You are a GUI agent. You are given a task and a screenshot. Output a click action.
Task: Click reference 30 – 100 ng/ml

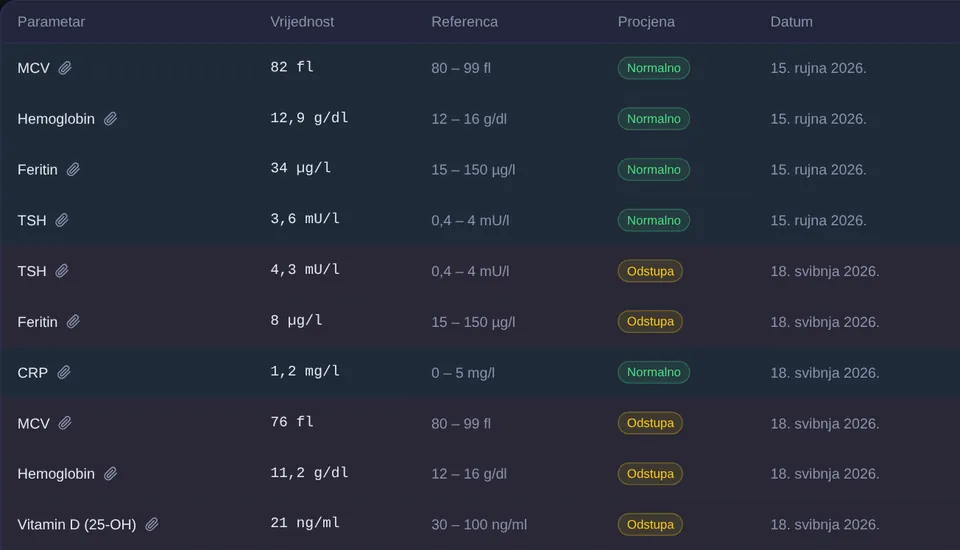(479, 525)
